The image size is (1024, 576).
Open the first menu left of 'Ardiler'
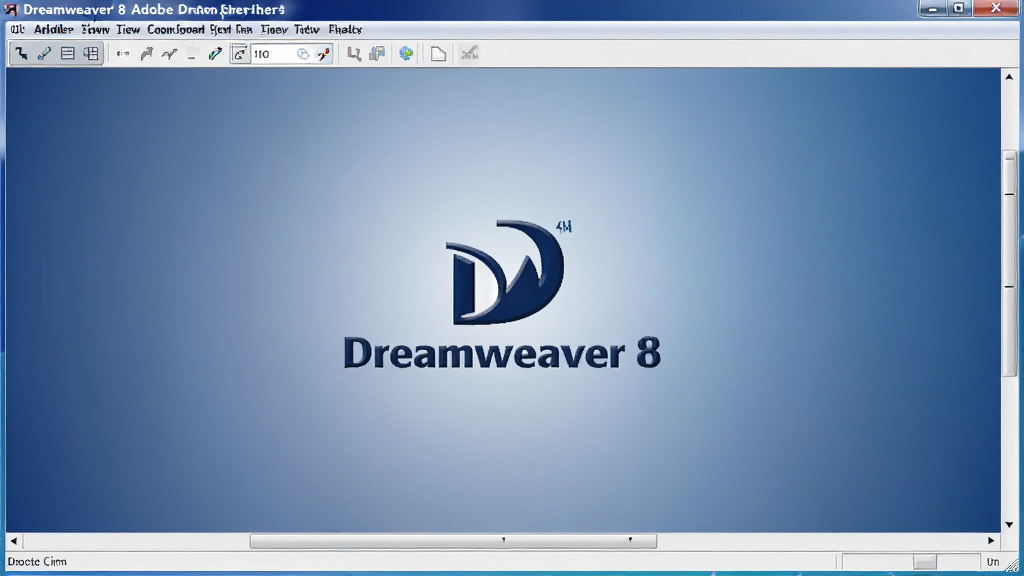(x=18, y=29)
